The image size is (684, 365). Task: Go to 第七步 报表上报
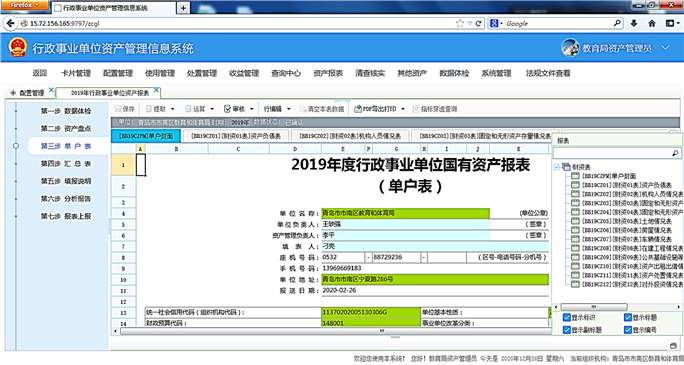(66, 216)
